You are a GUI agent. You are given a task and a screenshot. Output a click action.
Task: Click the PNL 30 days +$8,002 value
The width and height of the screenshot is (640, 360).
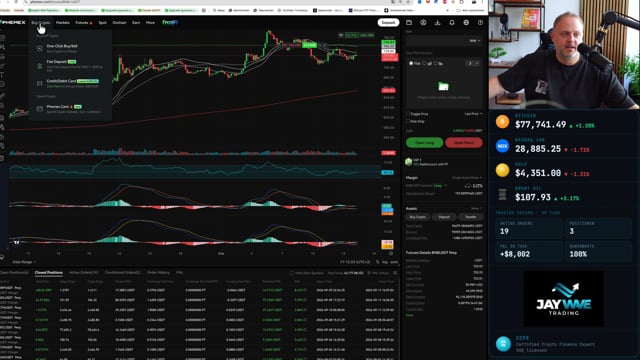point(515,254)
